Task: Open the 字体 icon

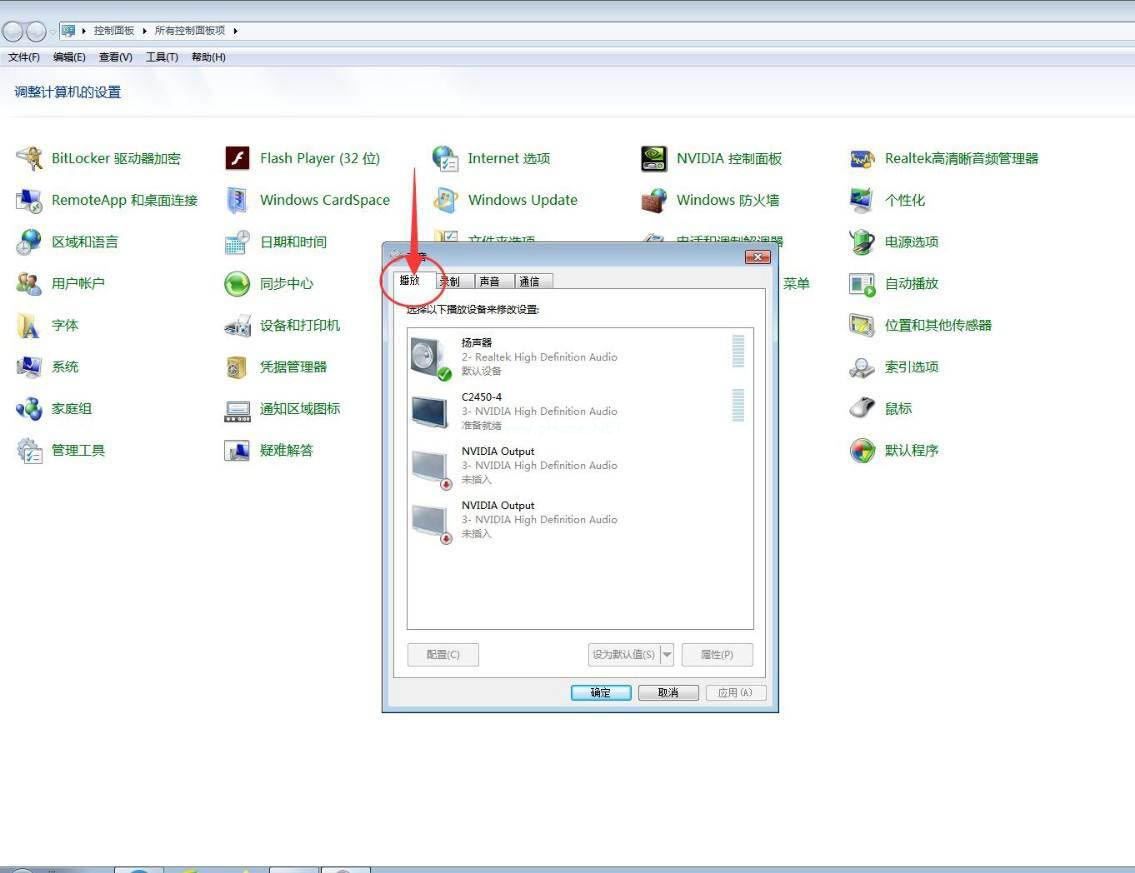Action: point(30,325)
